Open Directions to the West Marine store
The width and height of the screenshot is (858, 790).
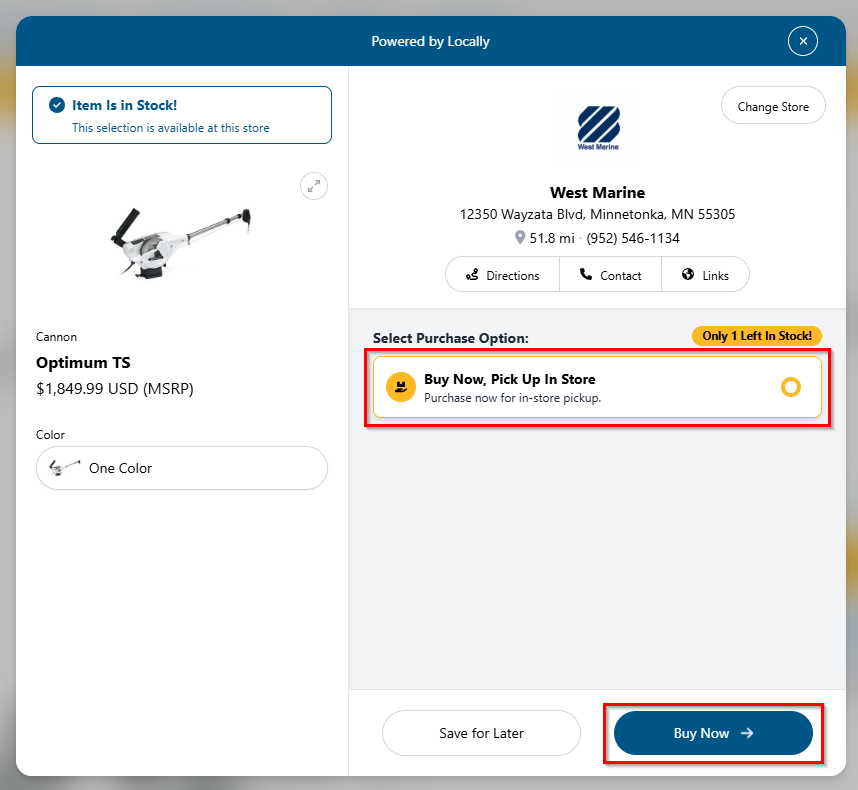[502, 275]
